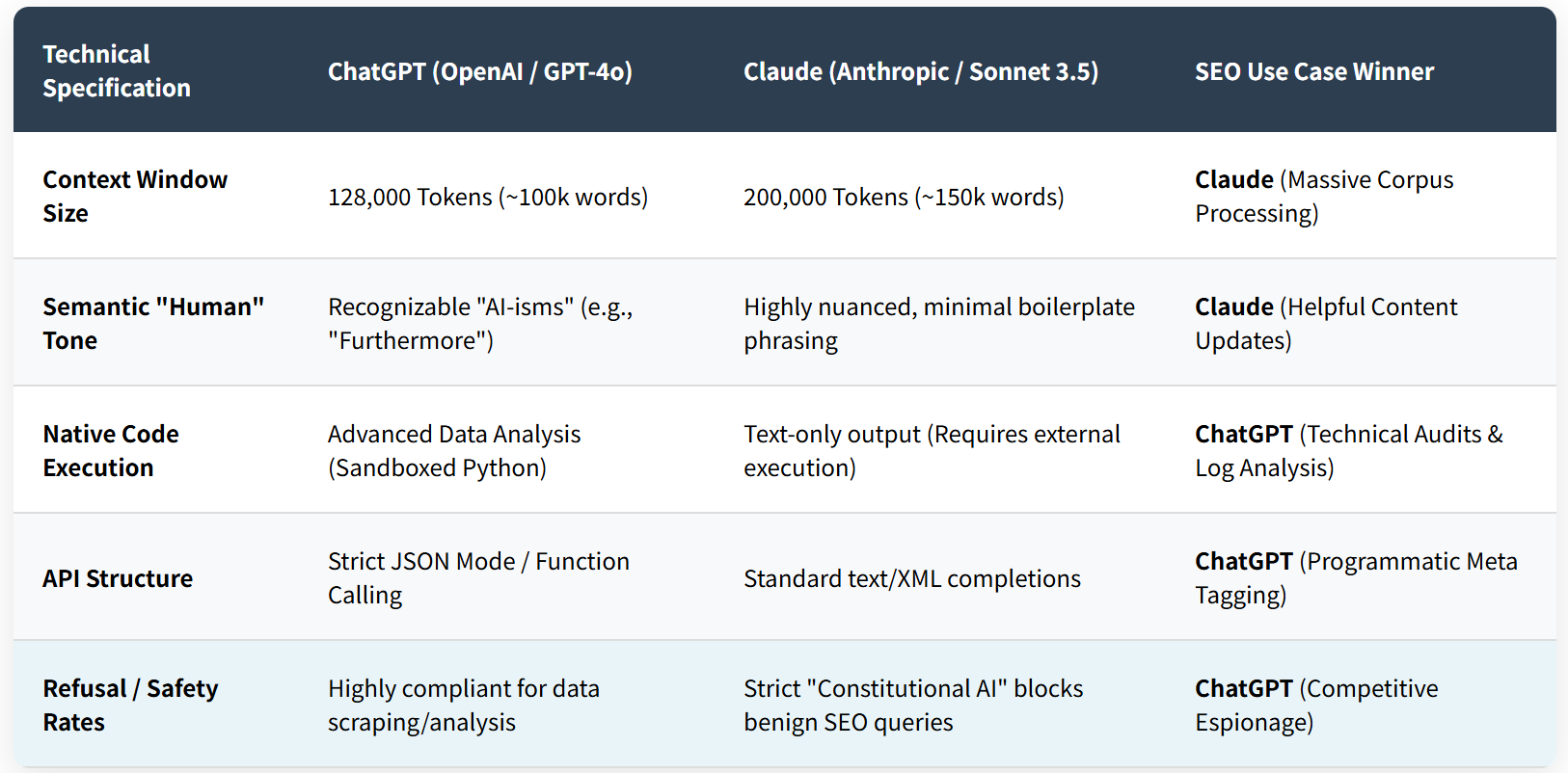1568x773 pixels.
Task: Select Claude (Massive Corpus Processing) cell
Action: [1324, 196]
